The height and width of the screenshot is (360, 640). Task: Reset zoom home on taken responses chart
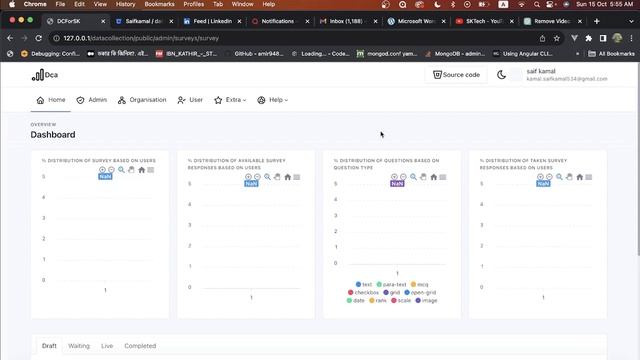point(580,177)
